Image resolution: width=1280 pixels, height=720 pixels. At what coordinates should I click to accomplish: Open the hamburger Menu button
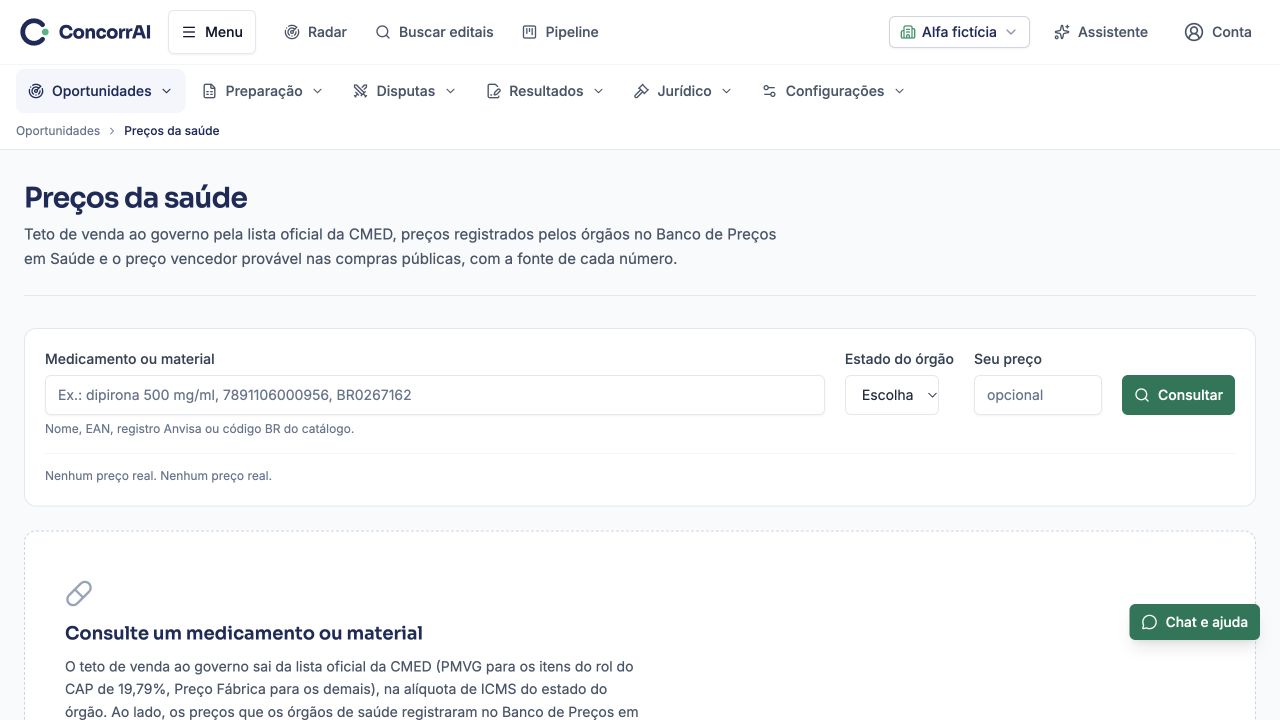(212, 32)
